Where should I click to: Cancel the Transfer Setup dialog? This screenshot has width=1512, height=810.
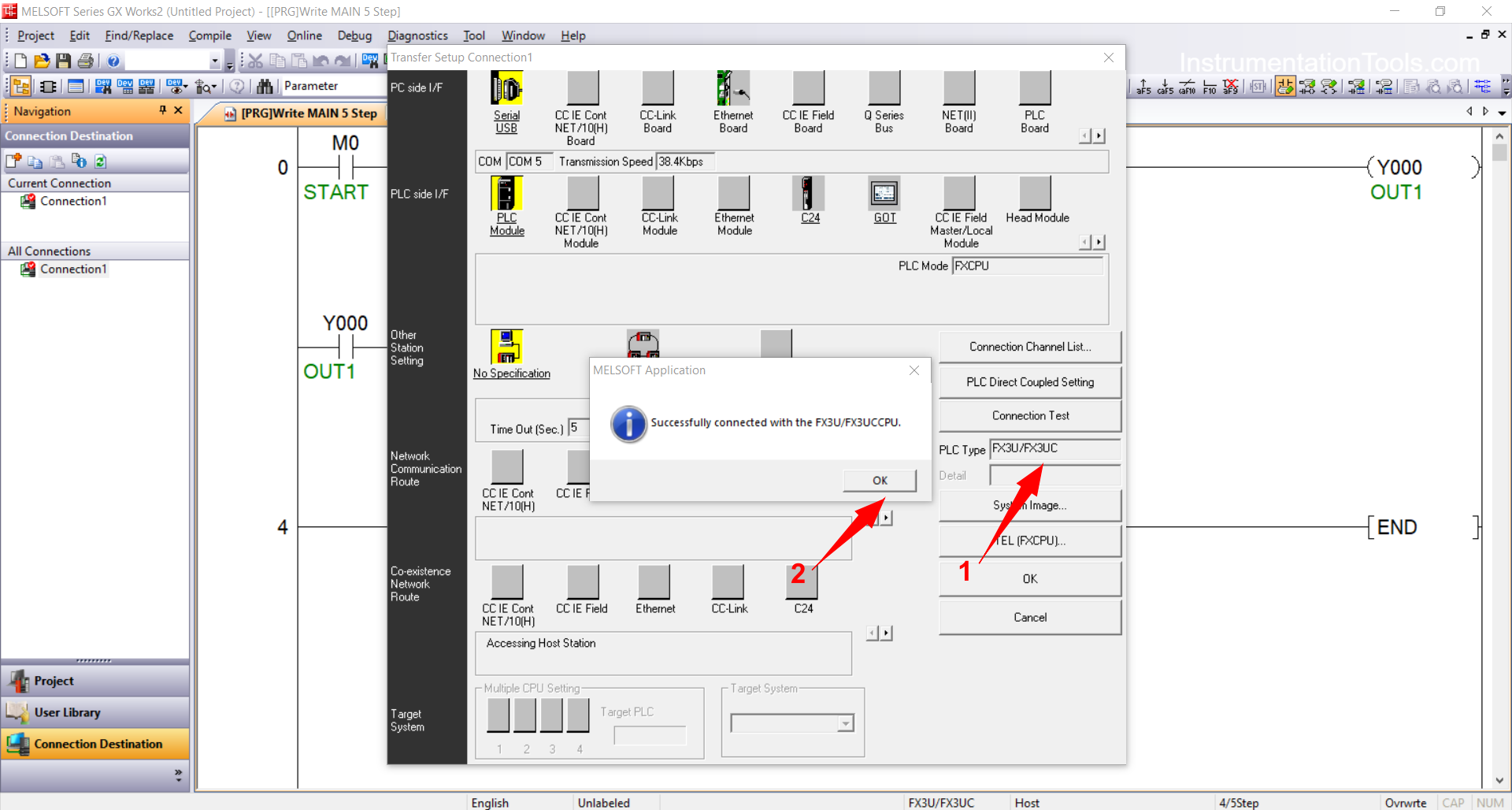pos(1030,618)
